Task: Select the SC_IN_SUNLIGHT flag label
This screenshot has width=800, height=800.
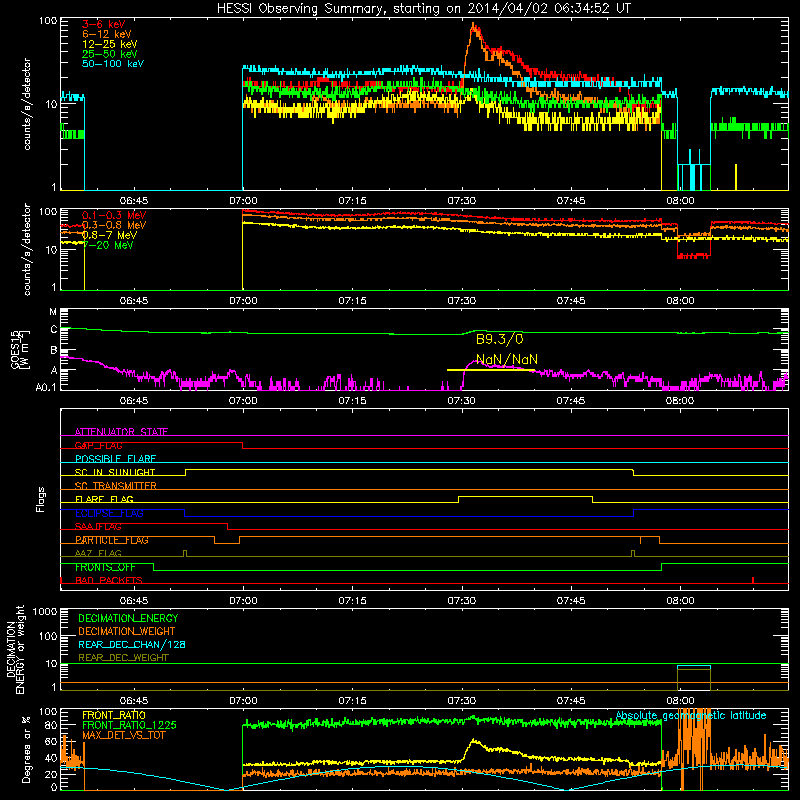Action: (x=115, y=472)
